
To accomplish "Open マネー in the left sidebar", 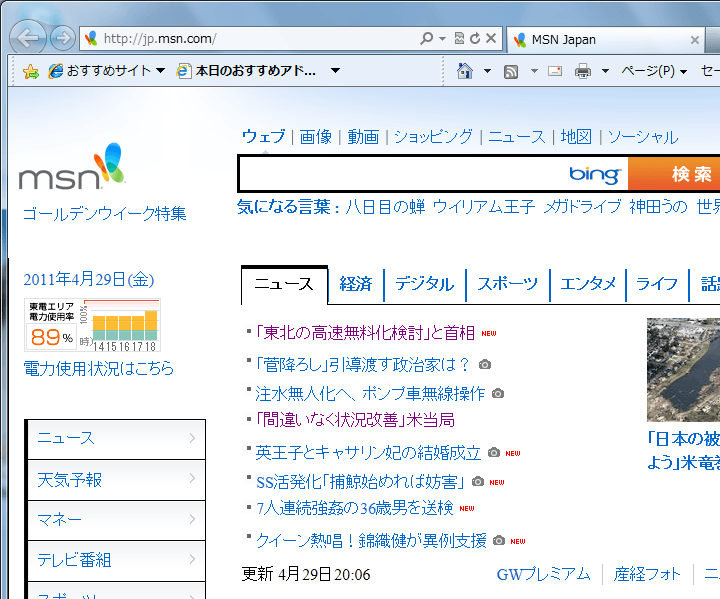I will pyautogui.click(x=117, y=520).
